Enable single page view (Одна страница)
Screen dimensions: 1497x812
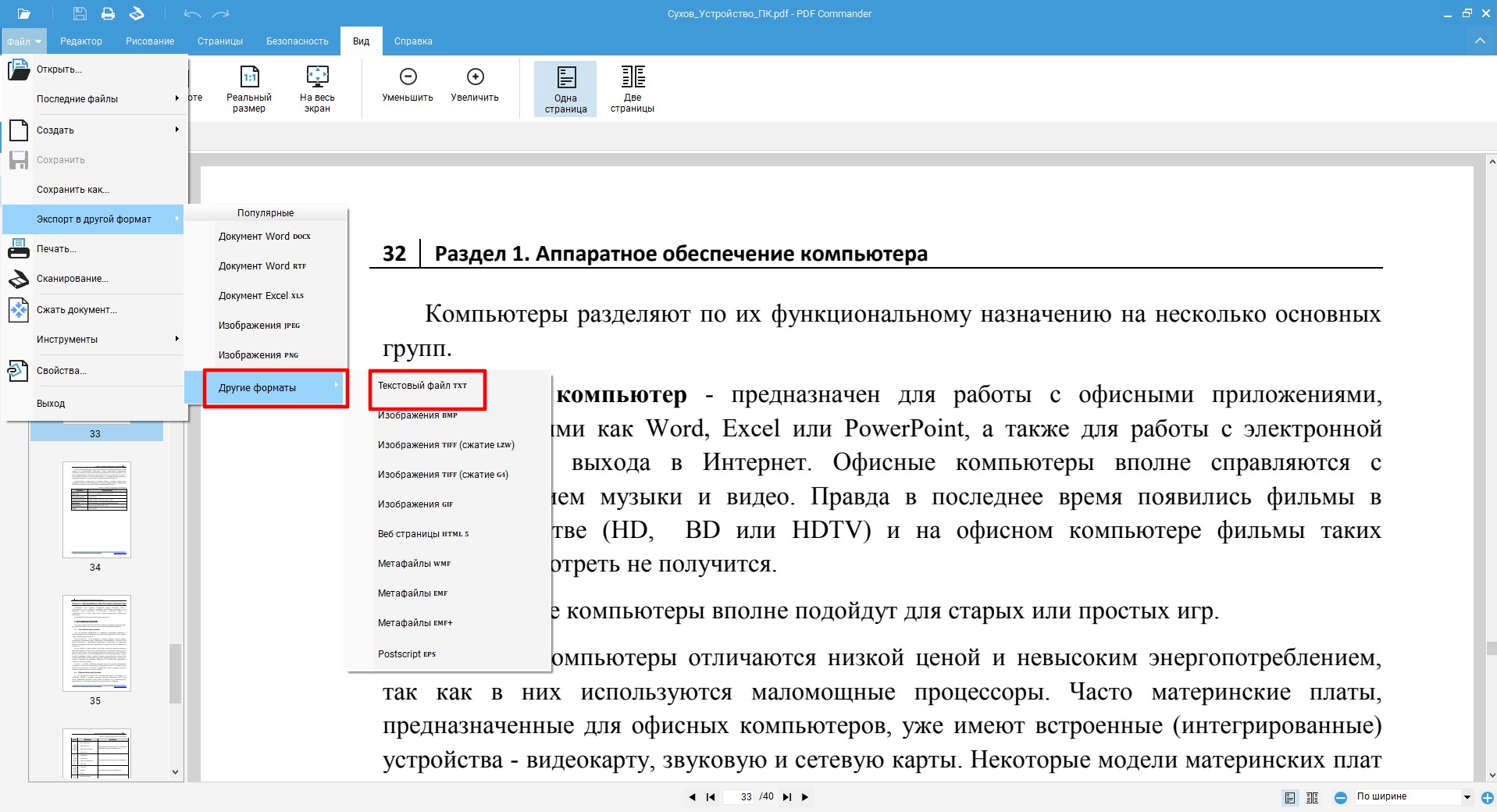pyautogui.click(x=565, y=89)
